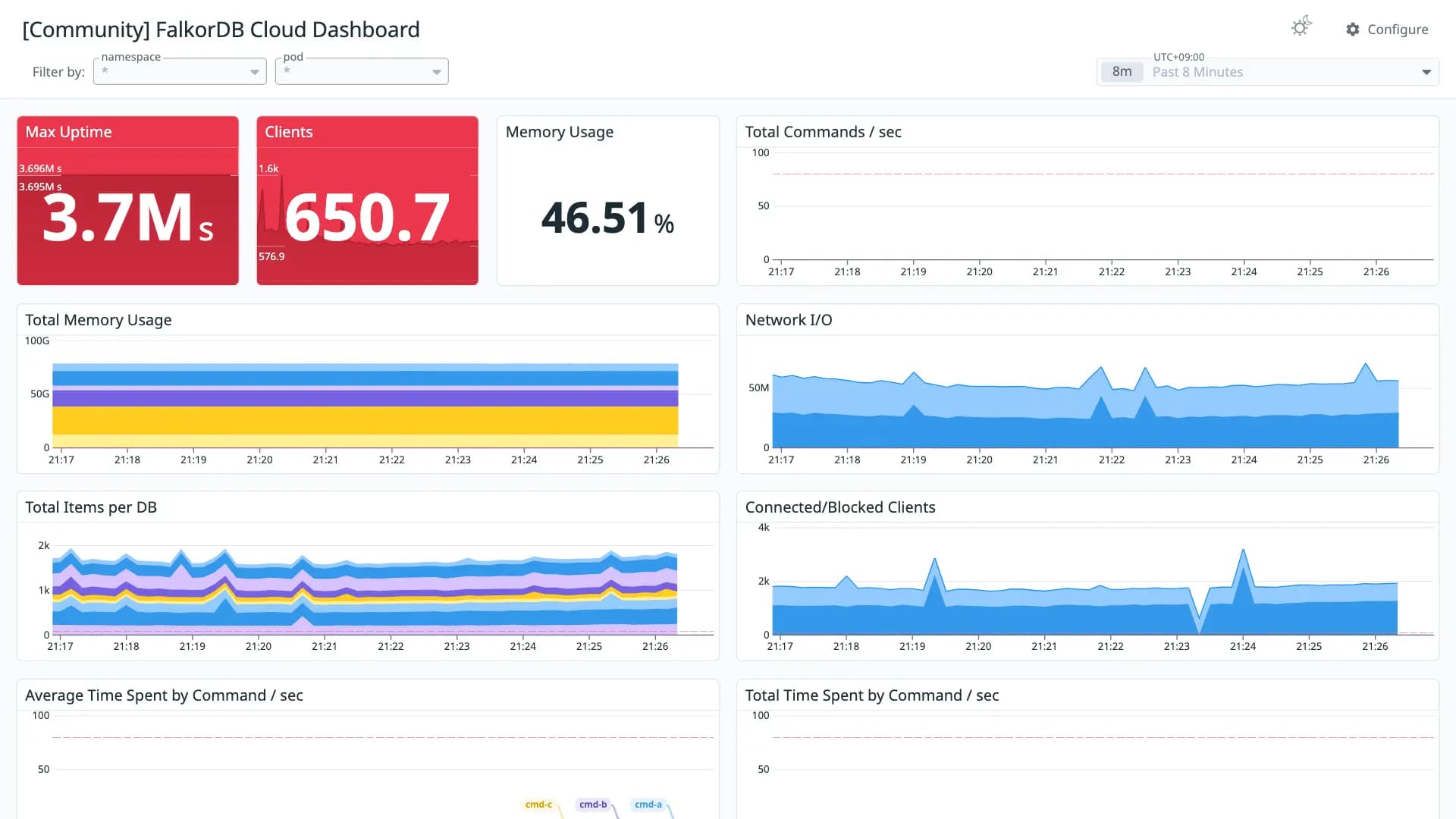Screen dimensions: 1456x819
Task: Click the time range dropdown arrow
Action: [x=1426, y=72]
